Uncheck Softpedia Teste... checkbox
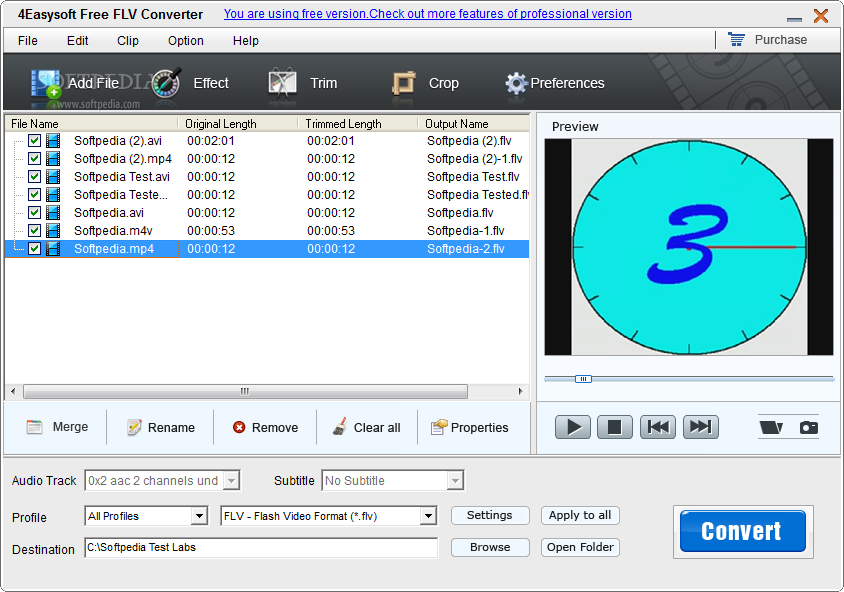The image size is (844, 592). coord(34,194)
